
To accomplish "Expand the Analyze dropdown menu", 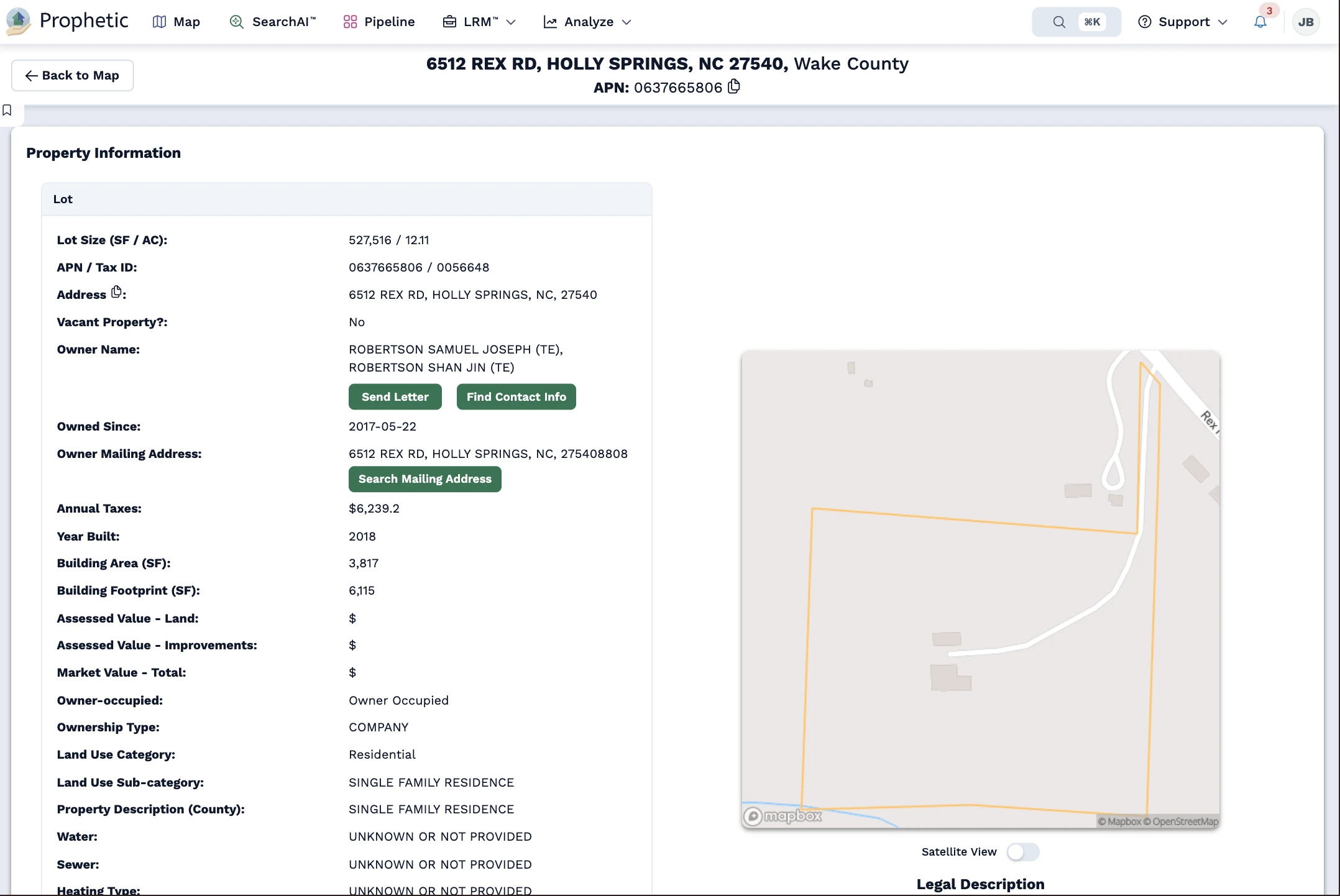I will tap(587, 22).
